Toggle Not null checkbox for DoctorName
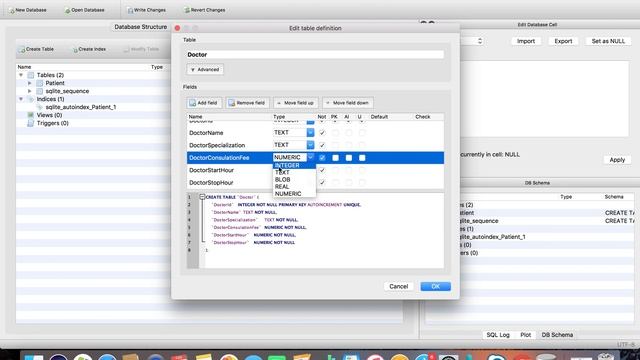Viewport: 640px width, 360px height. (322, 133)
